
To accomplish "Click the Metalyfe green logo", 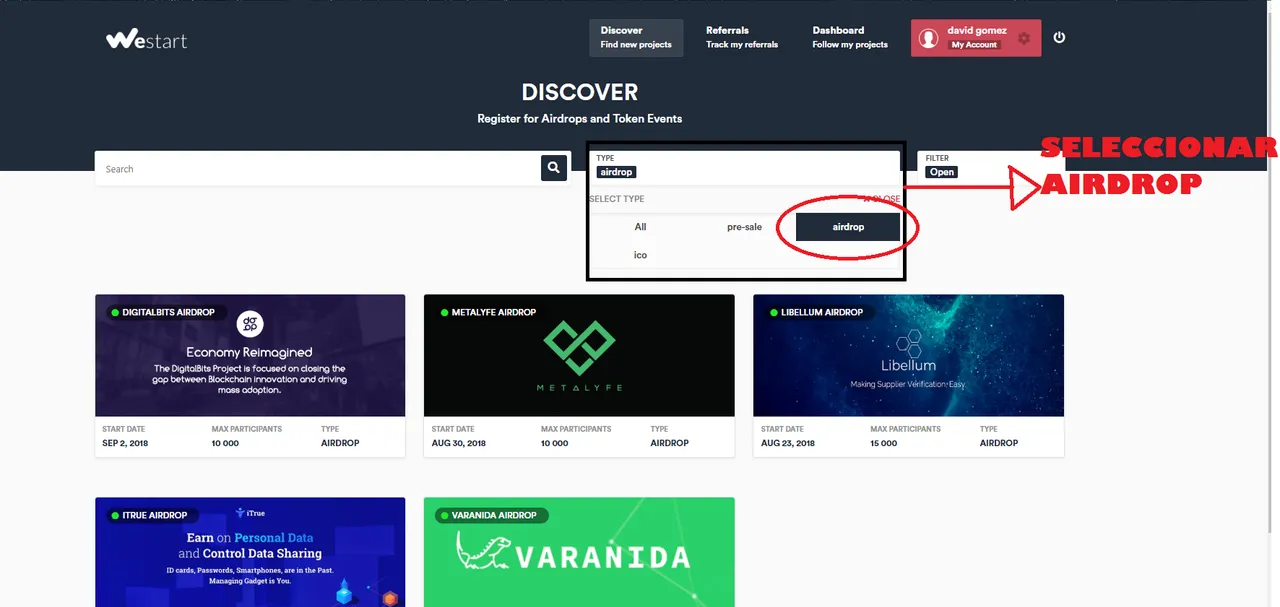I will pyautogui.click(x=579, y=348).
